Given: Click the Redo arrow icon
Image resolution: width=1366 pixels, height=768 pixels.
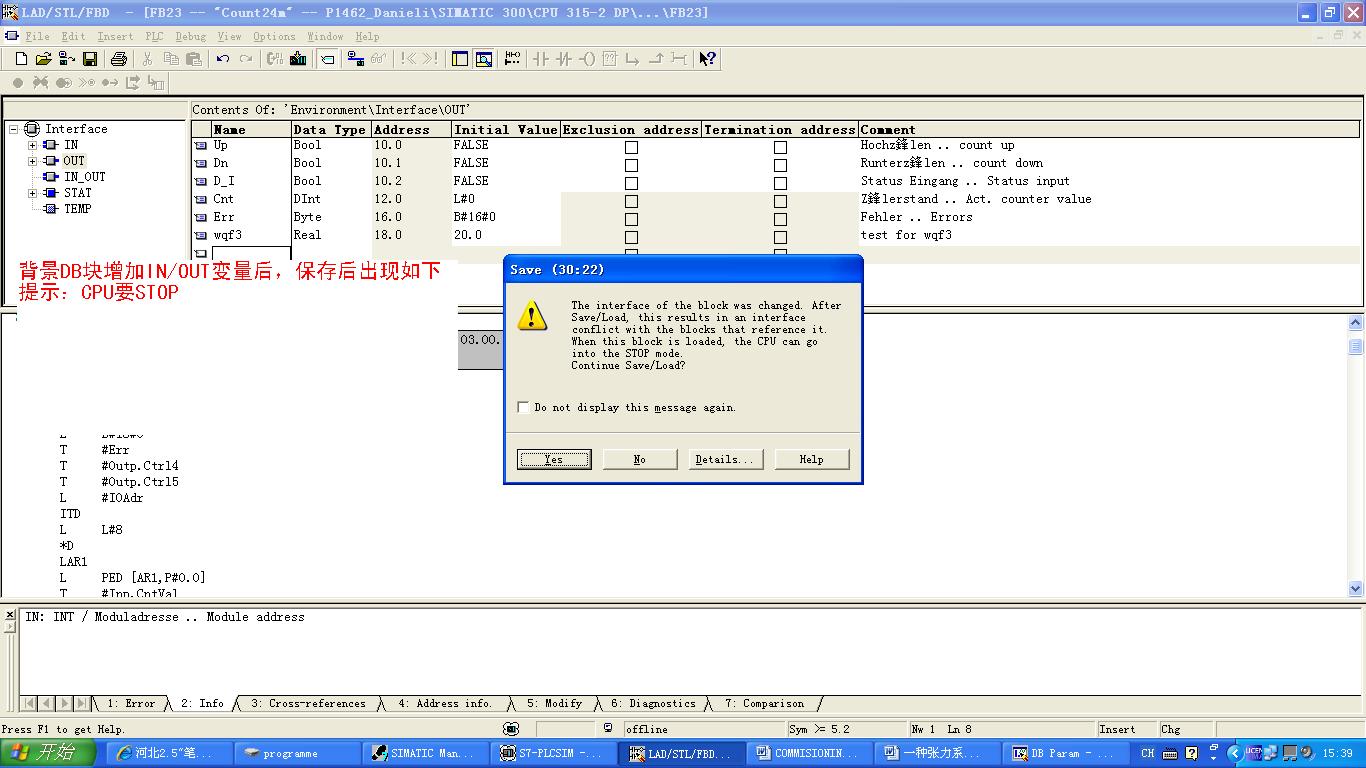Looking at the screenshot, I should [x=246, y=59].
